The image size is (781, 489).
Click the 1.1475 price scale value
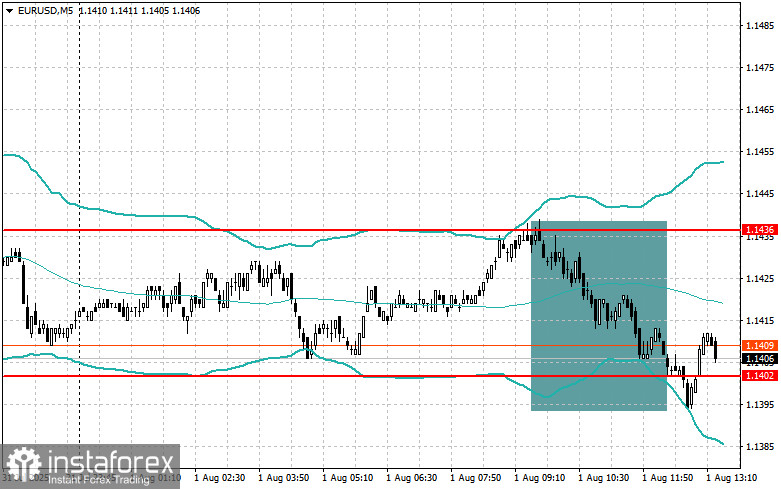(760, 67)
